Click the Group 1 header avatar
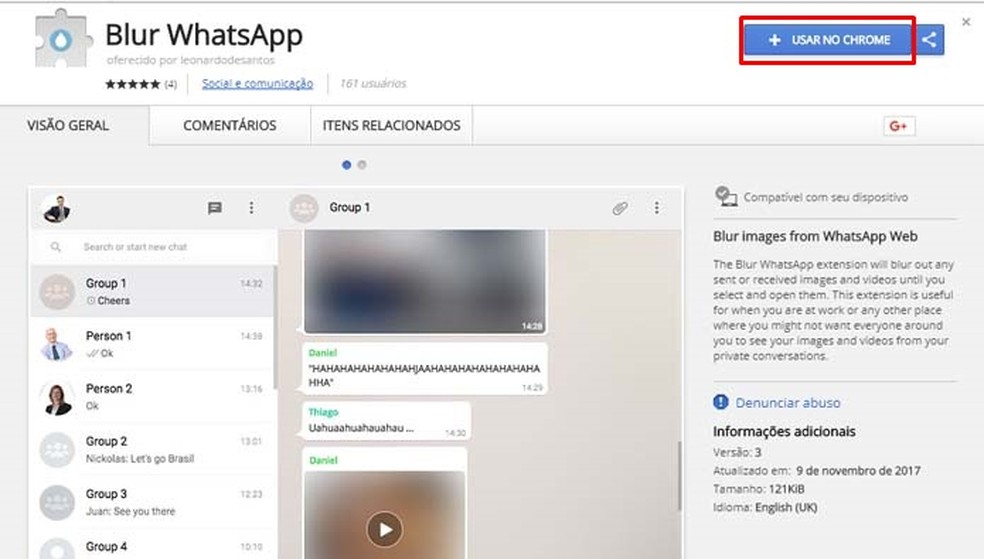984x559 pixels. pyautogui.click(x=304, y=208)
